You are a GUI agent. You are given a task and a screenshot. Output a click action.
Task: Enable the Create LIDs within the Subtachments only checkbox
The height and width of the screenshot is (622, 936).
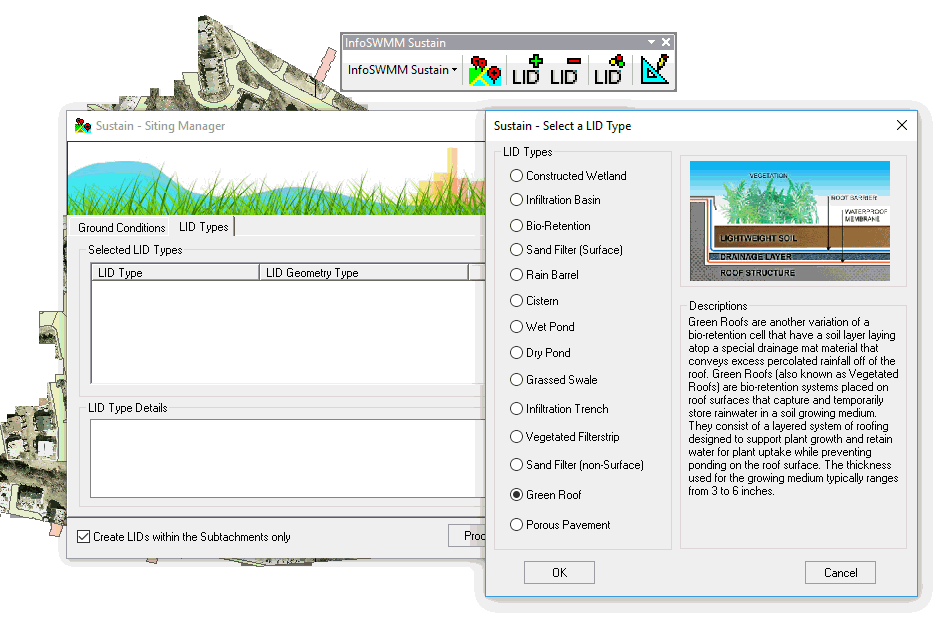tap(83, 535)
